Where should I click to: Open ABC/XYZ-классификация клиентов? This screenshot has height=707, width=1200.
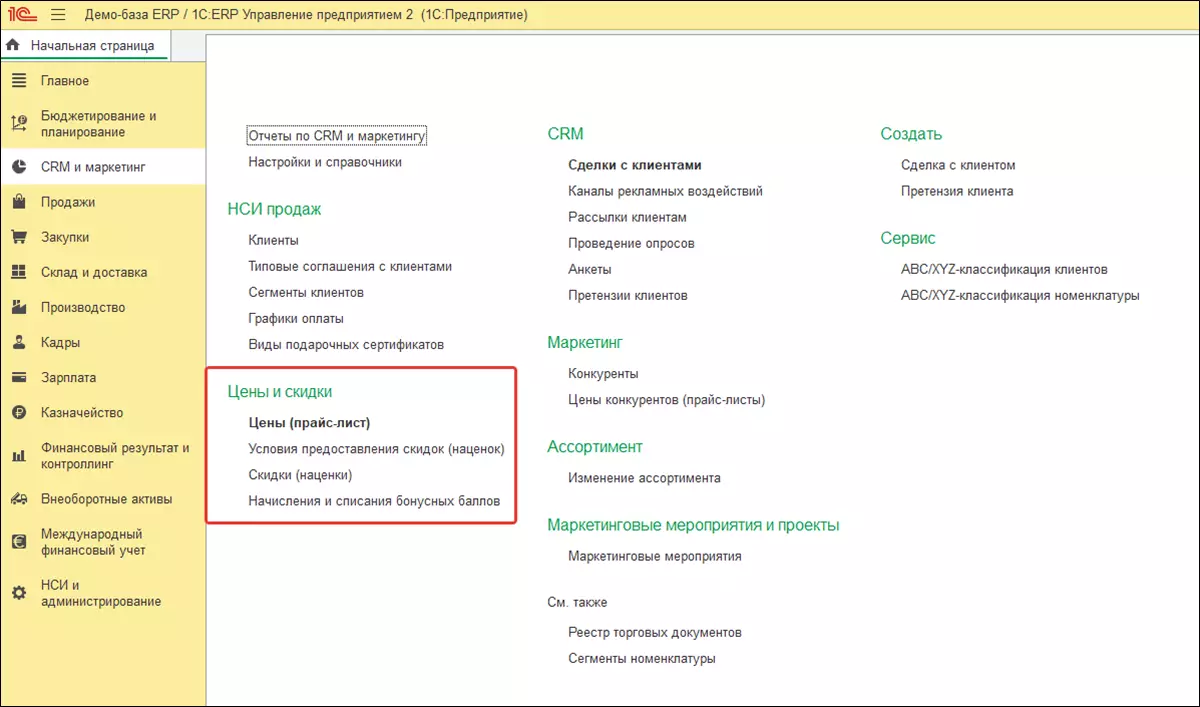coord(1004,270)
